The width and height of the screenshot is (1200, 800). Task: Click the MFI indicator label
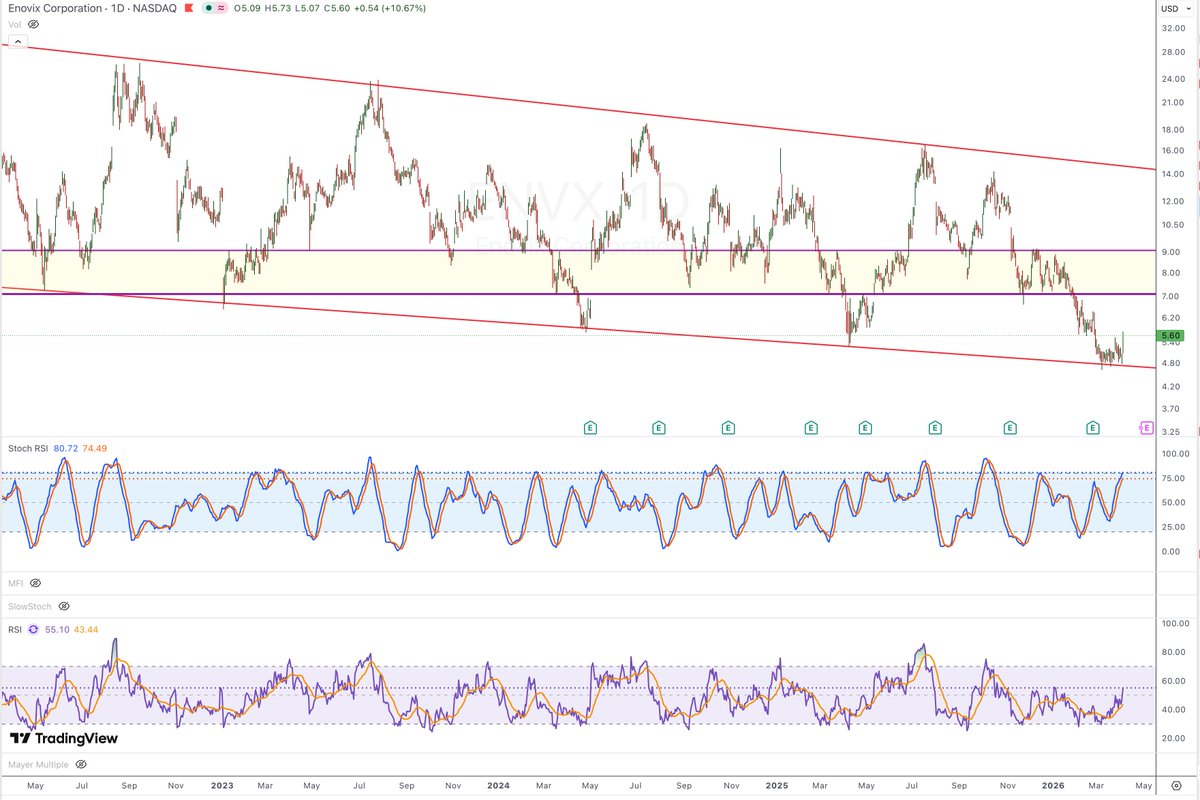(x=14, y=582)
